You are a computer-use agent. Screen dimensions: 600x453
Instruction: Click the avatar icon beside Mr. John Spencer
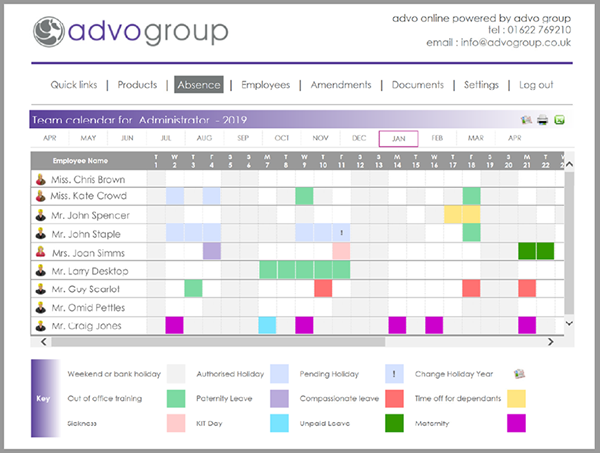40,215
